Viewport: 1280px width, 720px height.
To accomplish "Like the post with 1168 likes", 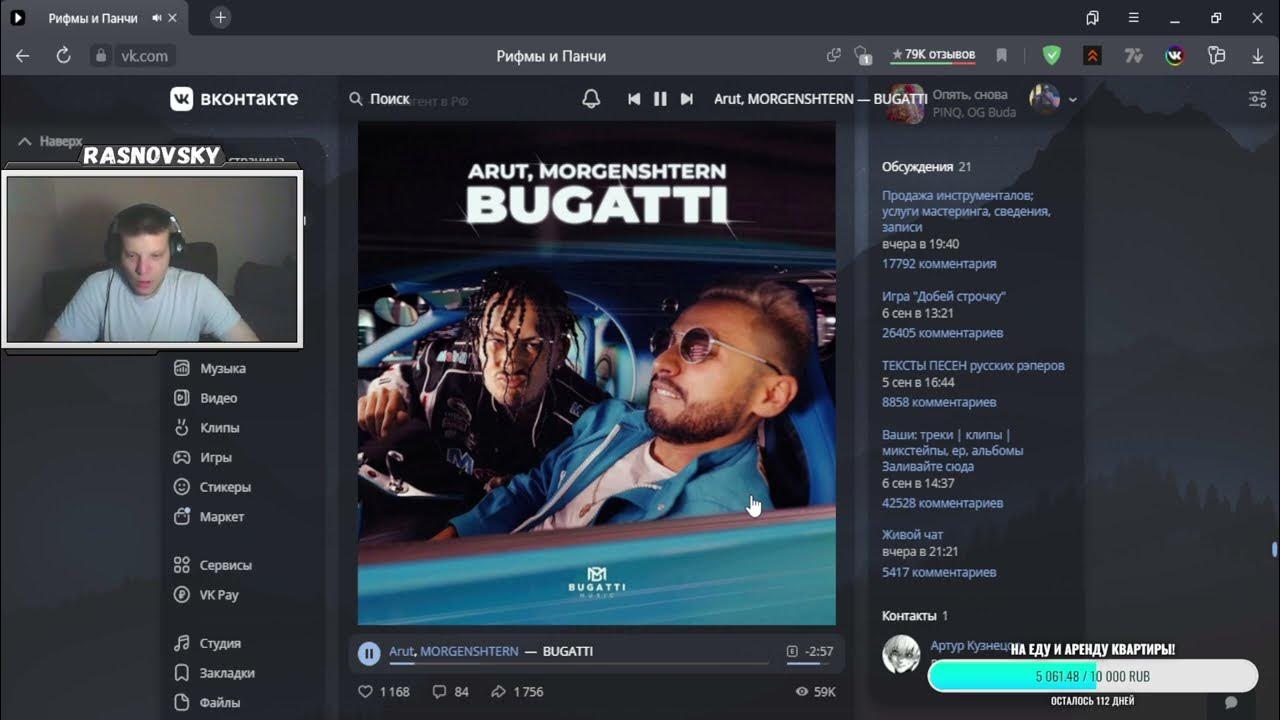I will point(384,691).
